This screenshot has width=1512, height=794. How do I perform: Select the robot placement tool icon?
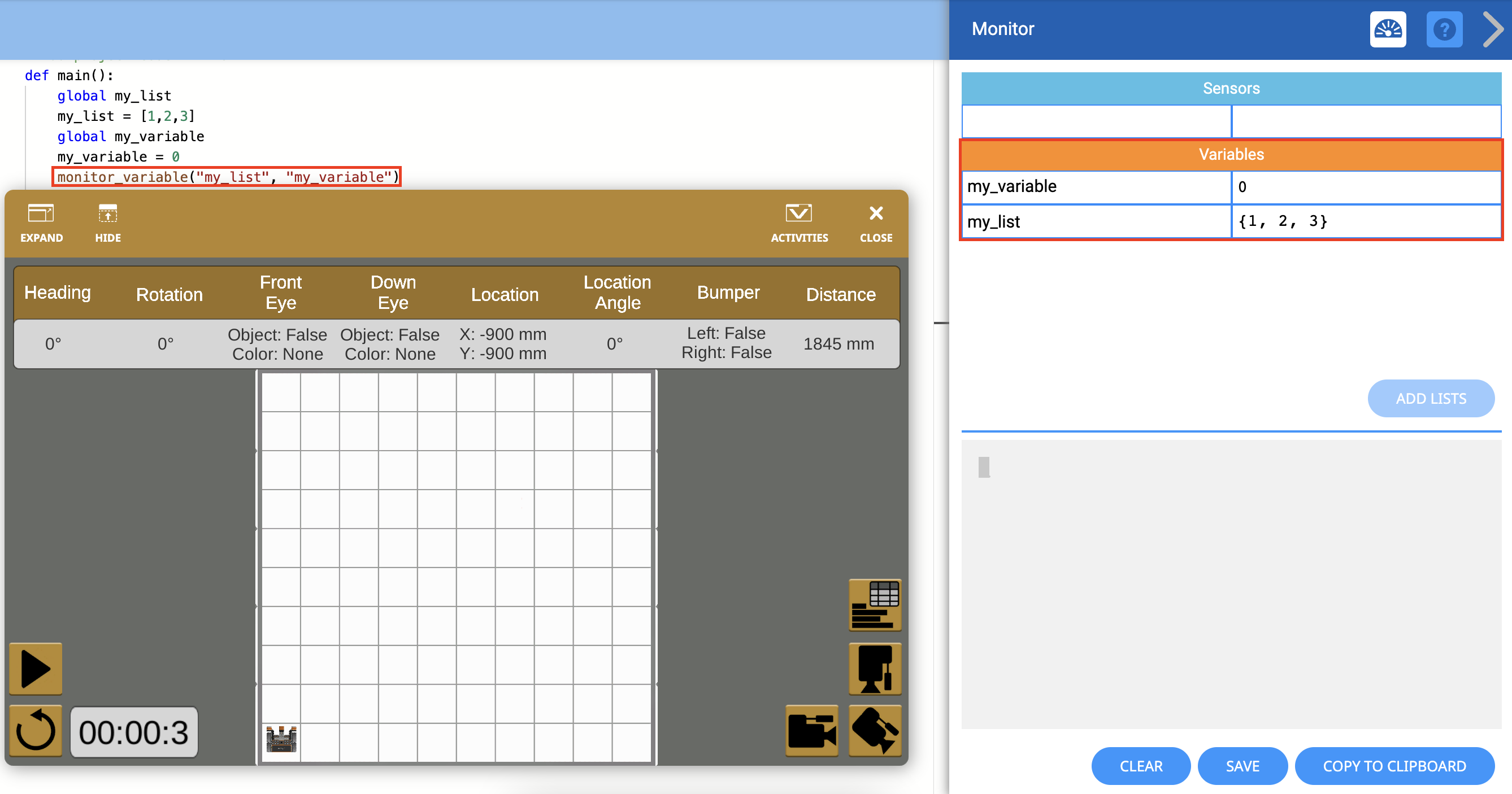click(x=874, y=669)
